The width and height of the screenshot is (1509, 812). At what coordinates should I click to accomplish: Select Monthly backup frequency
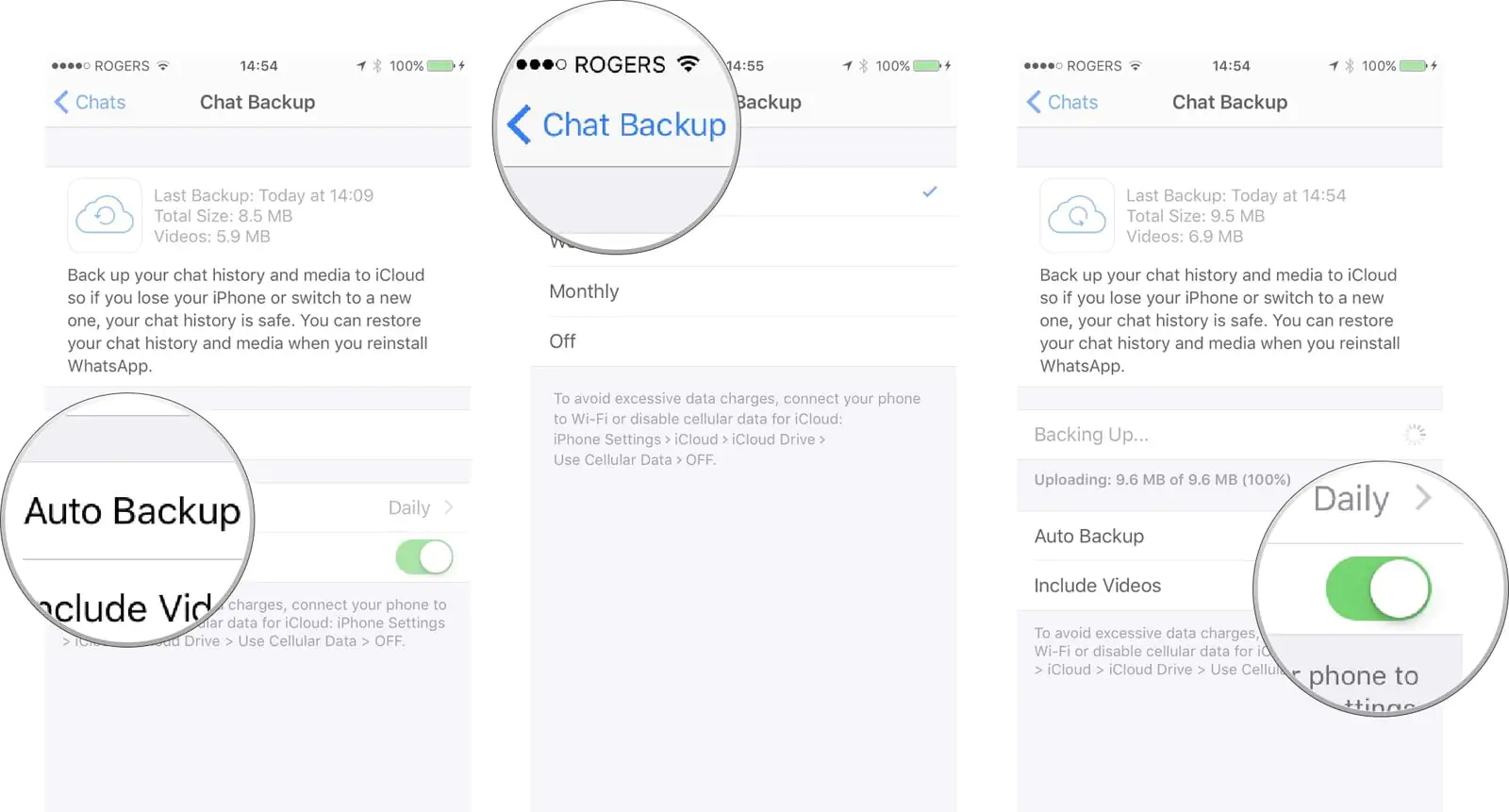(744, 291)
